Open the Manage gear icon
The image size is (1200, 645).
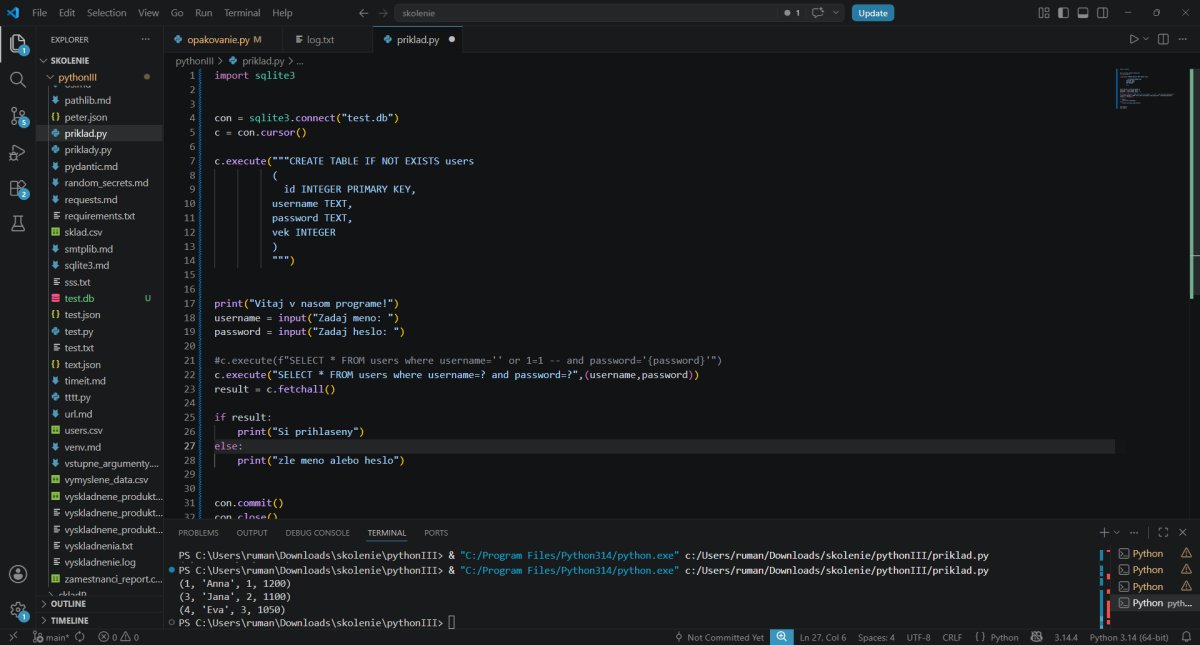tap(17, 609)
